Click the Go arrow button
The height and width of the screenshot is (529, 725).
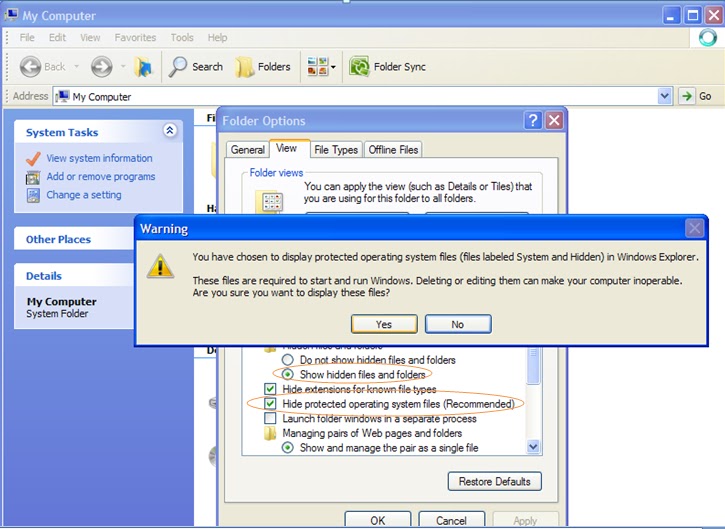tap(687, 96)
